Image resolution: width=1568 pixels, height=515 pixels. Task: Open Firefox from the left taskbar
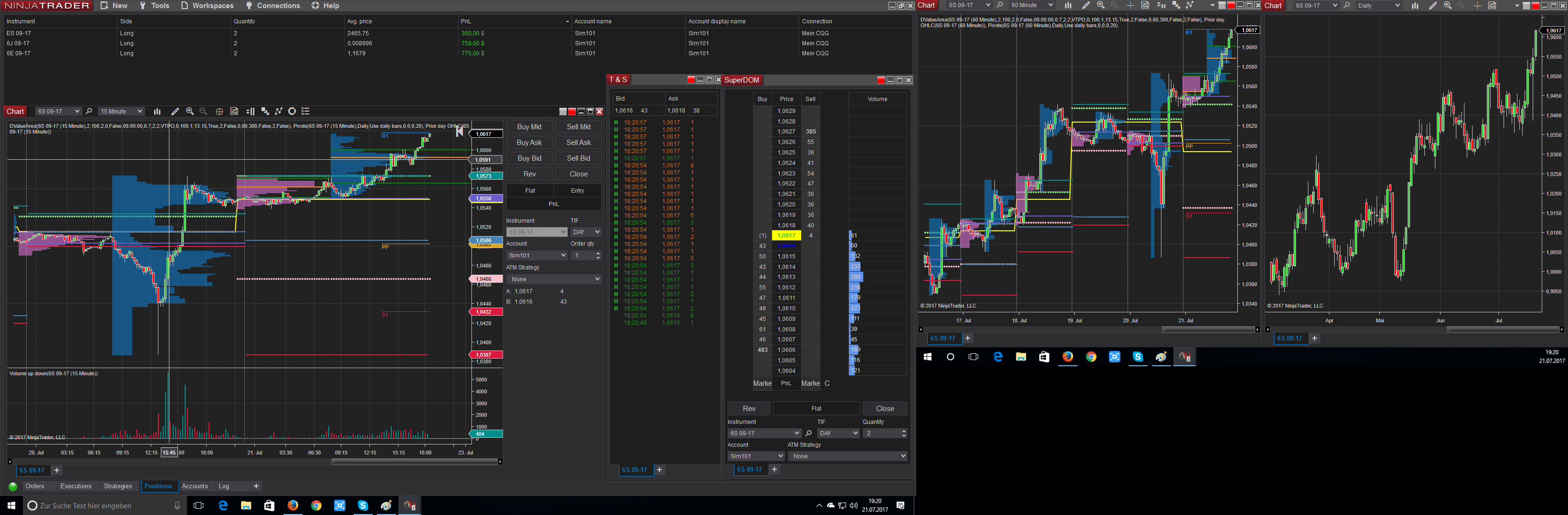click(x=293, y=505)
